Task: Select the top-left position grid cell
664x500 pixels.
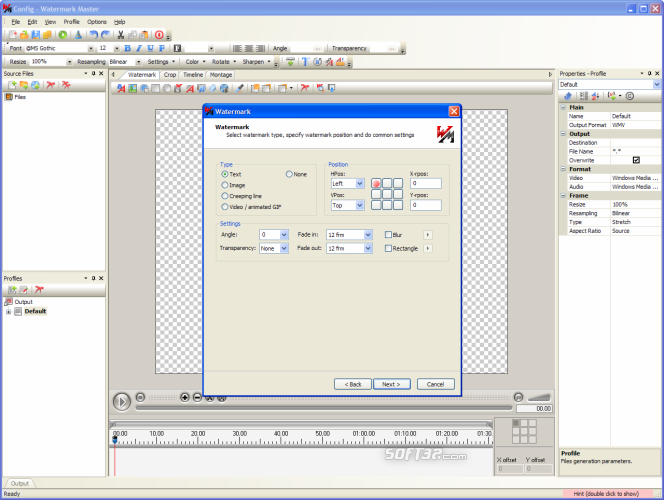Action: 376,183
